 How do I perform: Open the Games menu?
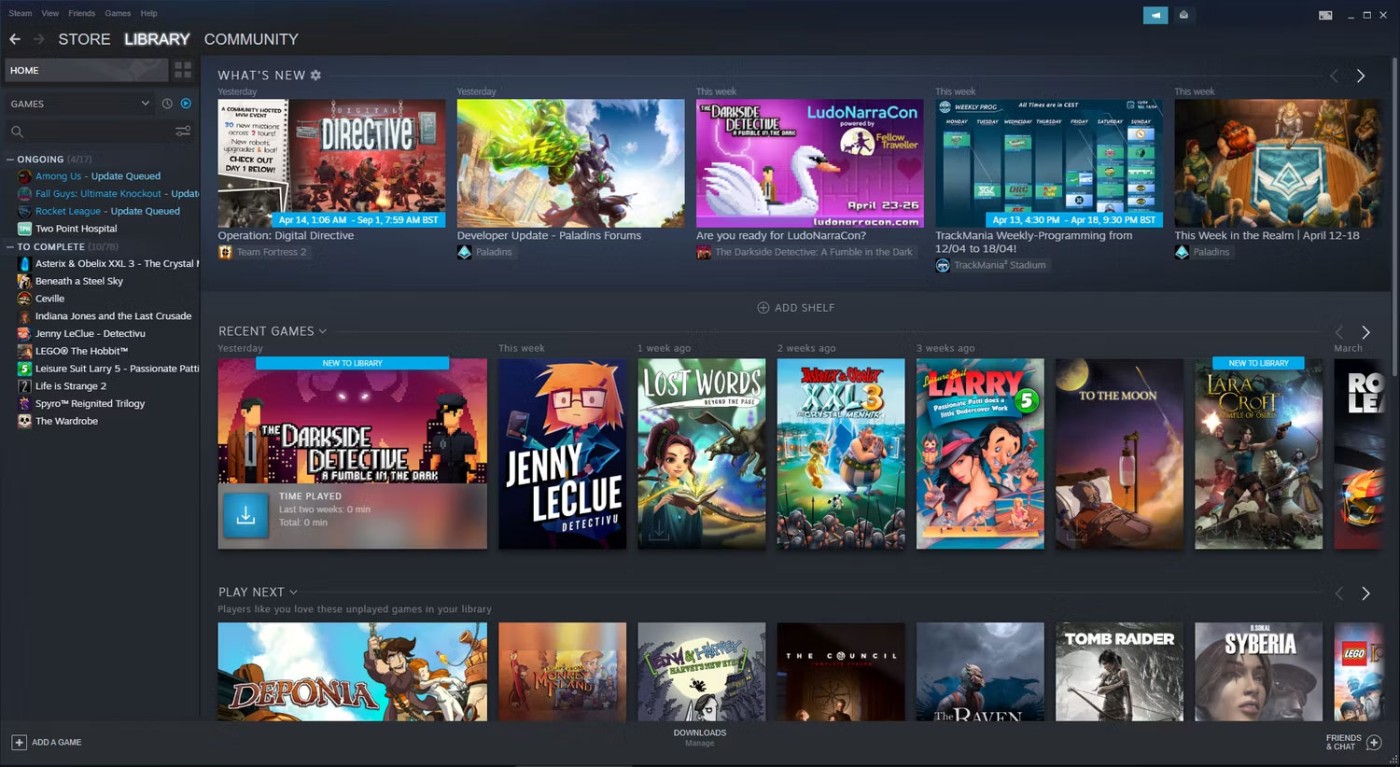point(118,13)
